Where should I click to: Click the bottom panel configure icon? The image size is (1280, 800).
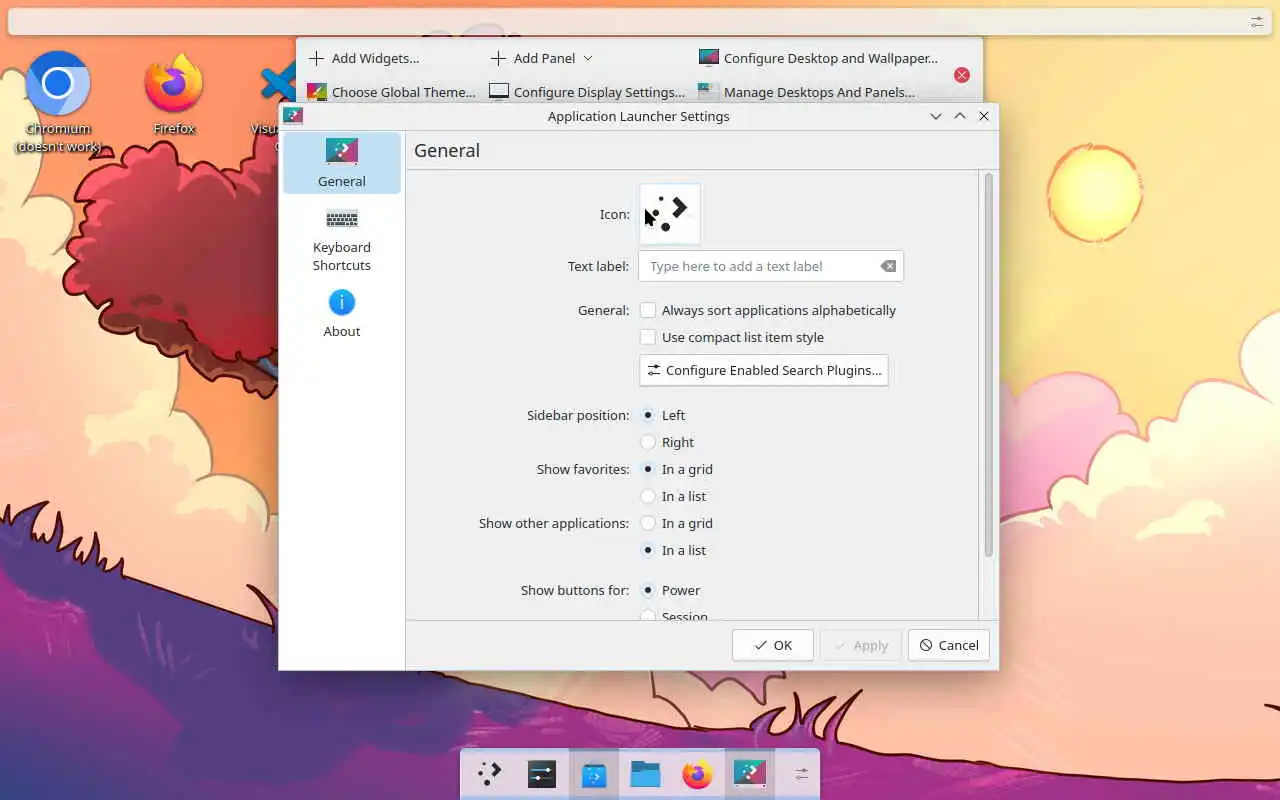tap(801, 774)
